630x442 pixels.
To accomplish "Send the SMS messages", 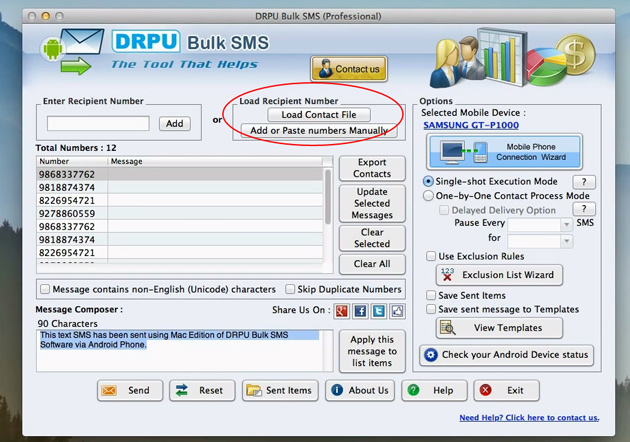I will coord(130,390).
